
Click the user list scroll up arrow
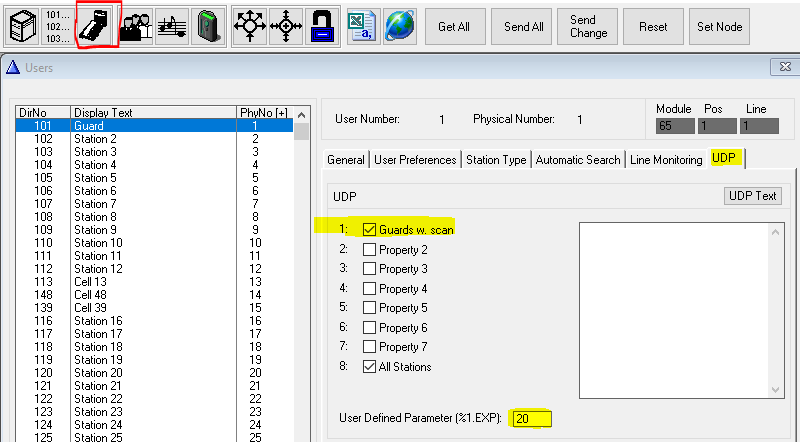tap(302, 115)
